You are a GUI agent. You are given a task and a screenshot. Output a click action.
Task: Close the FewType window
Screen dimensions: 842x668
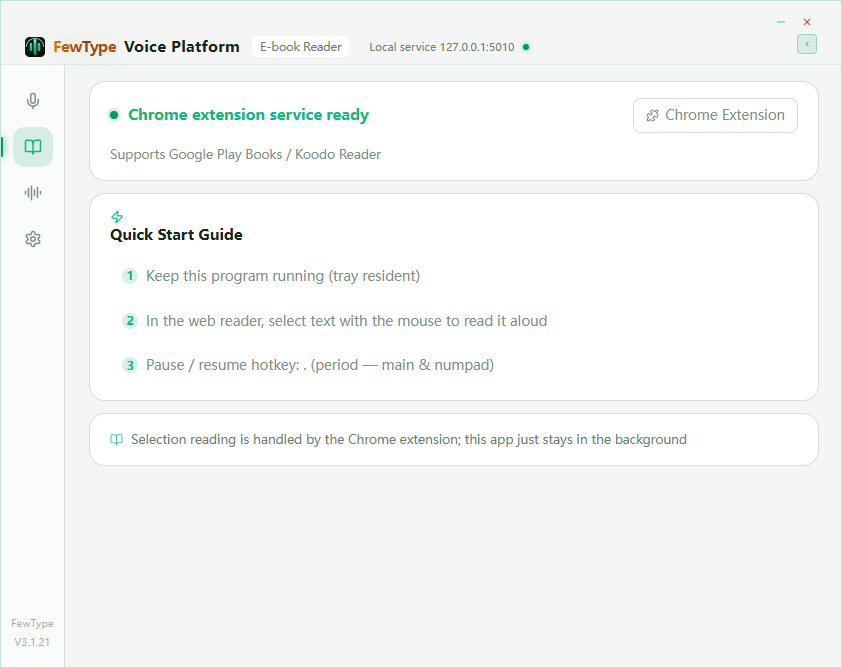[x=807, y=22]
